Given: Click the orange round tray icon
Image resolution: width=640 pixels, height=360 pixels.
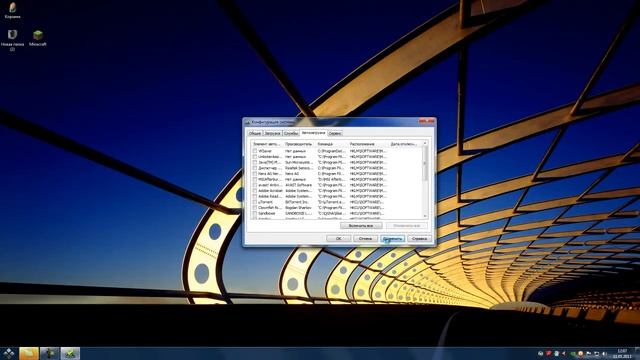Looking at the screenshot, I should [x=580, y=353].
